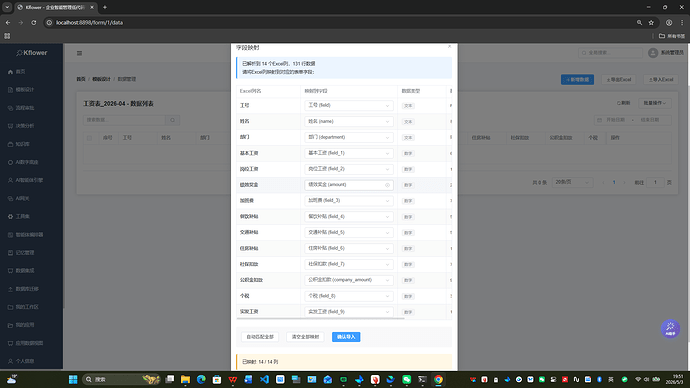Click the 导入Excel button

(661, 80)
